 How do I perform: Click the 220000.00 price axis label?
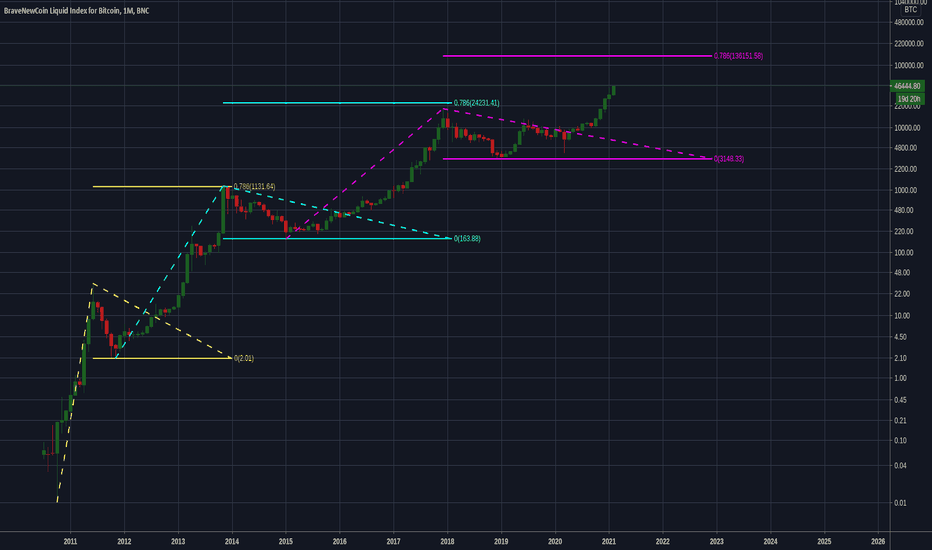[909, 44]
